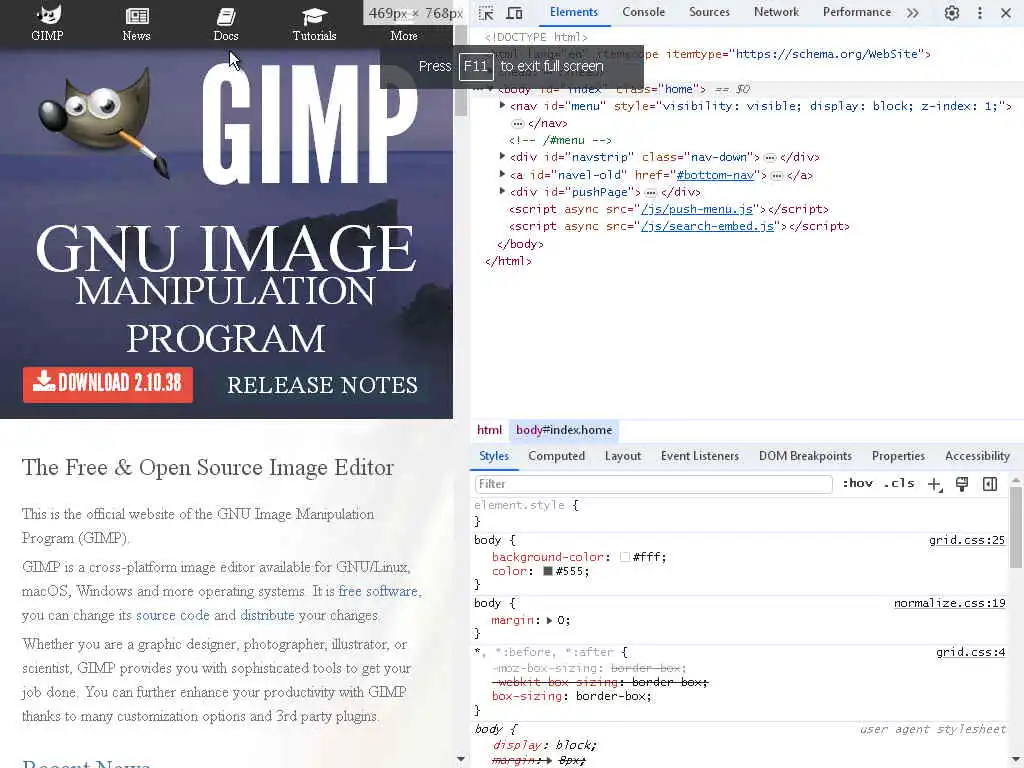Expand the a#navel-old element node
This screenshot has height=768, width=1024.
pos(502,174)
